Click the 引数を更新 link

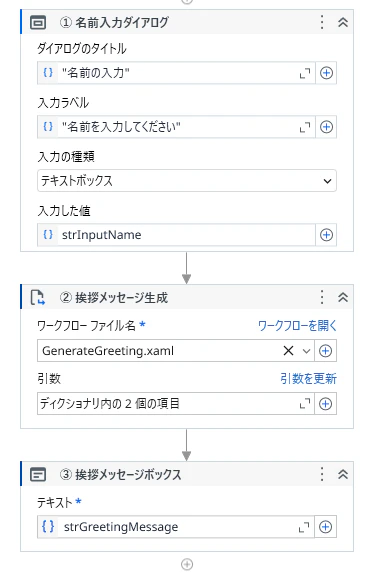pos(308,379)
